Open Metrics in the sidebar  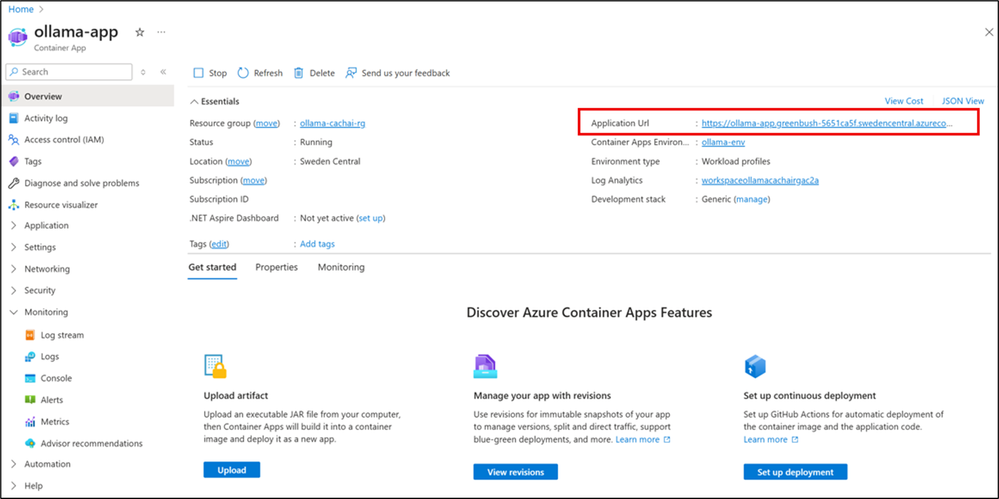55,421
